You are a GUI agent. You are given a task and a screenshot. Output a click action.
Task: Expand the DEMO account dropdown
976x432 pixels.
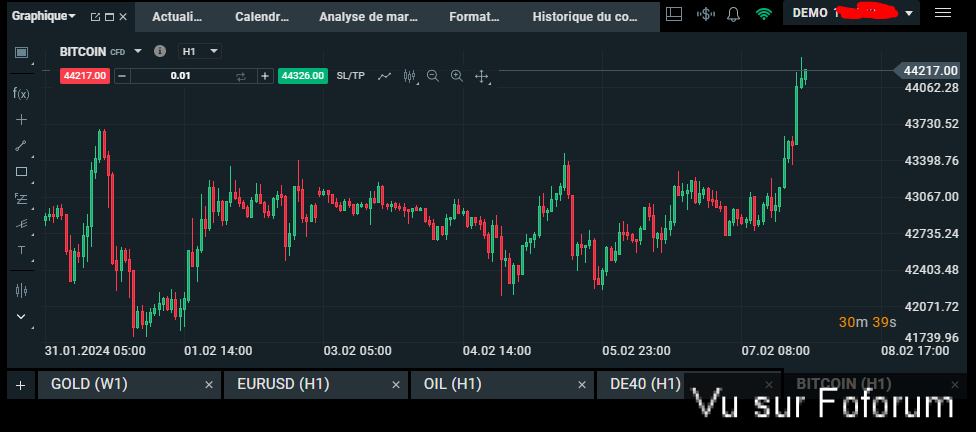908,13
